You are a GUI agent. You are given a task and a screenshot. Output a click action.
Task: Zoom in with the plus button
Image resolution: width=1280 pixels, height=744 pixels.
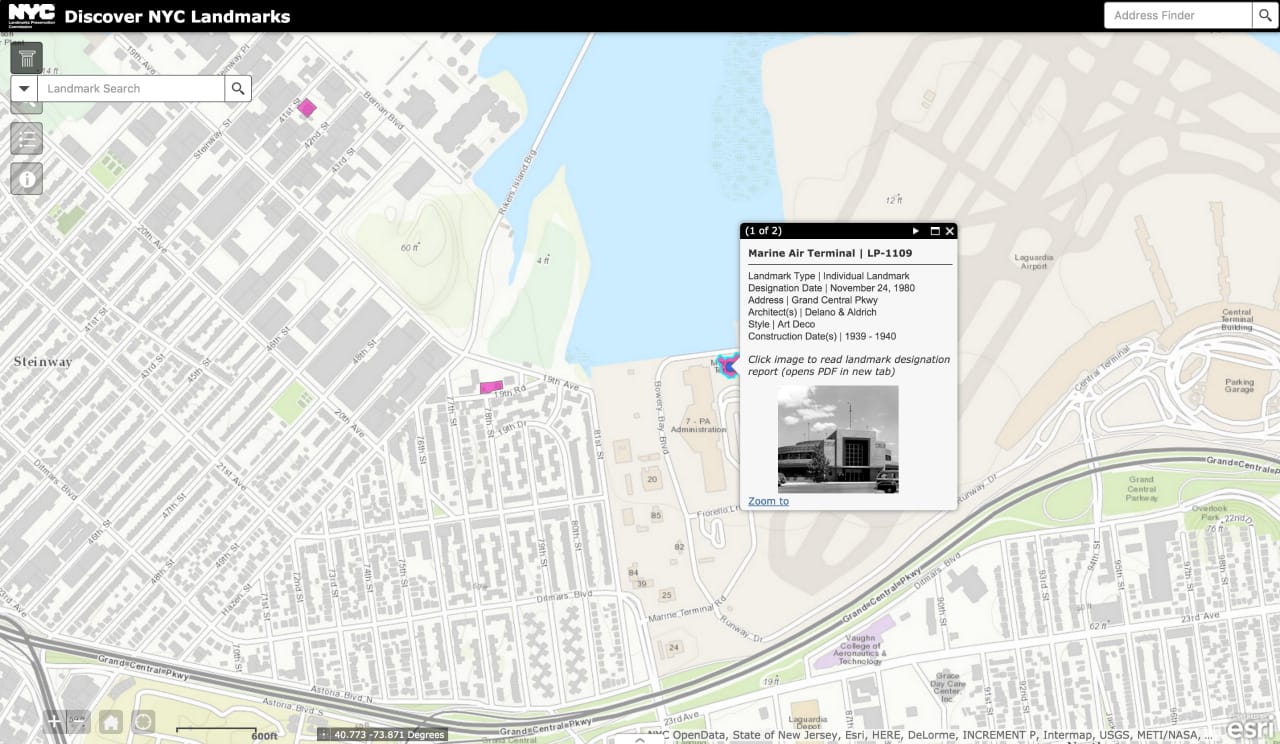coord(54,722)
